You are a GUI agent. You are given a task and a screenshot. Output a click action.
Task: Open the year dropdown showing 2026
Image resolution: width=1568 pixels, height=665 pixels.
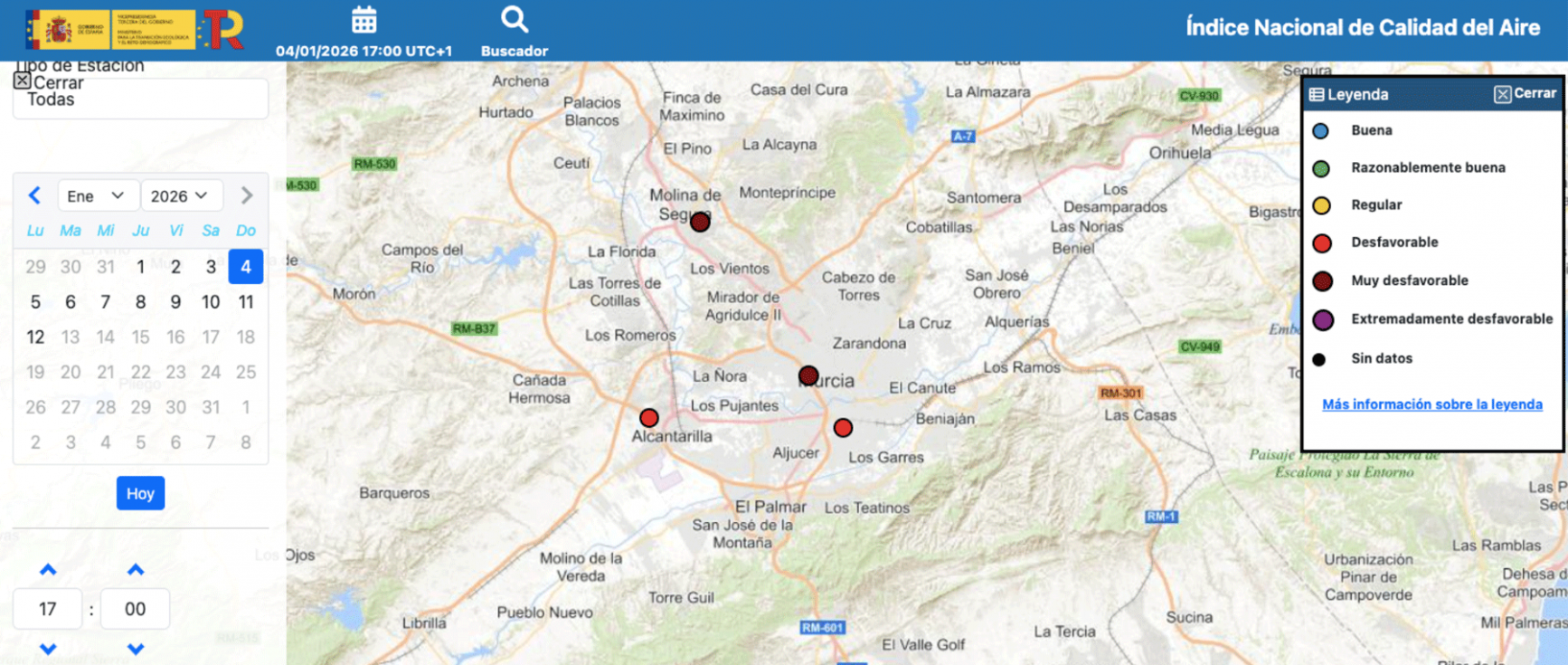(181, 195)
